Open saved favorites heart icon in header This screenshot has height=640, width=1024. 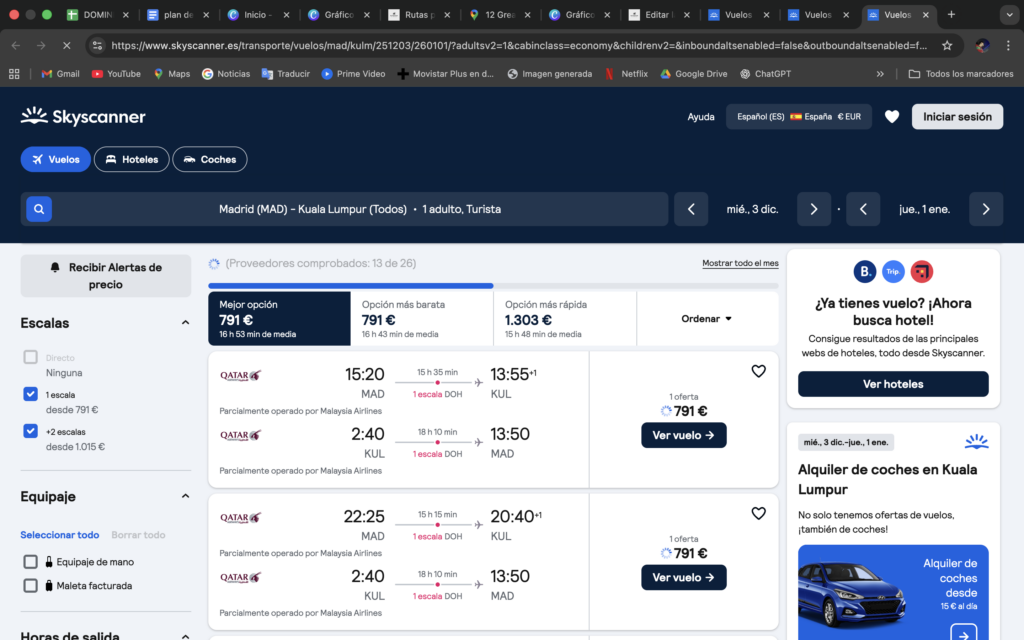[892, 117]
